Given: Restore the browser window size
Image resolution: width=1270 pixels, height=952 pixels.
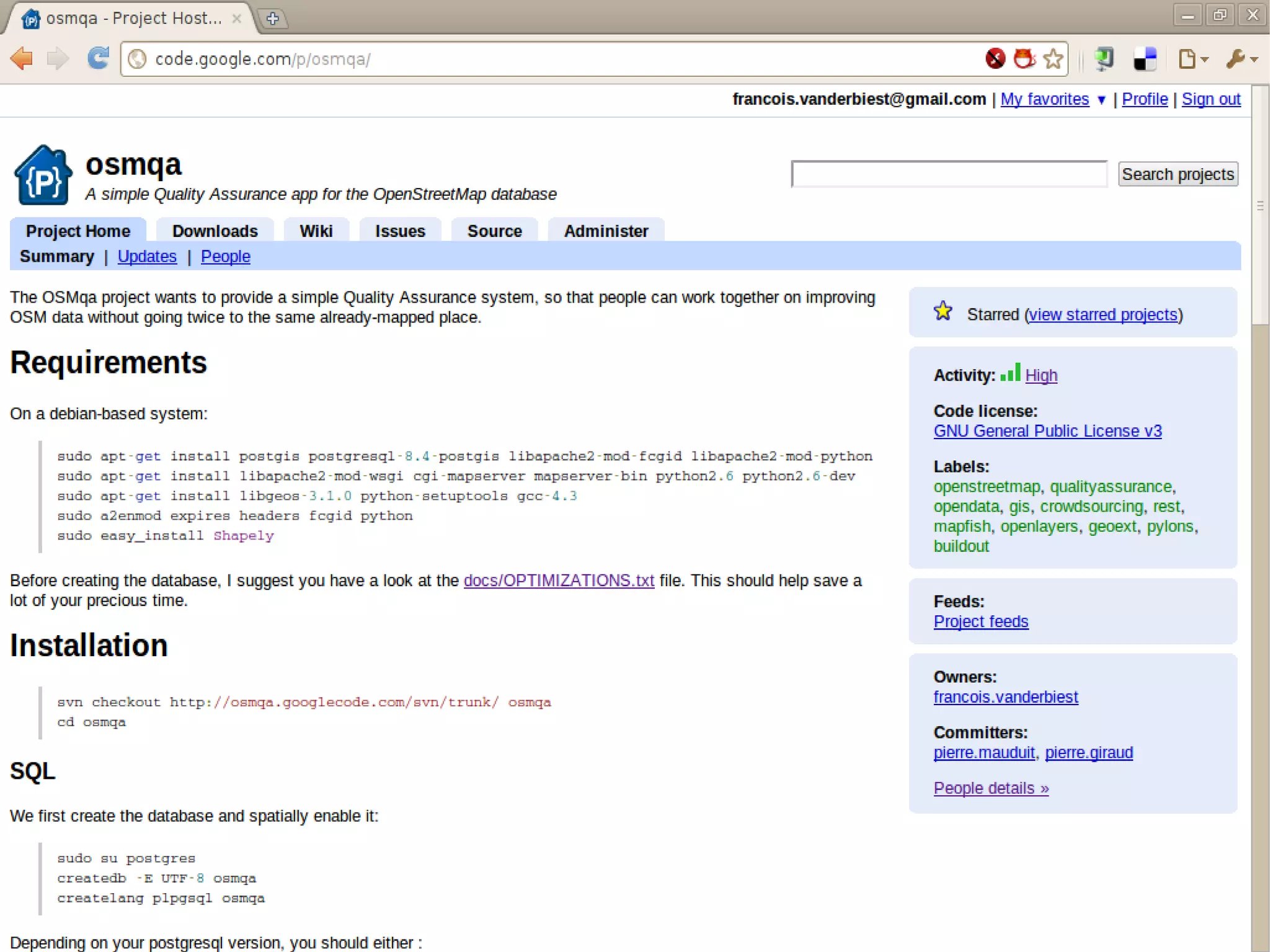Looking at the screenshot, I should (x=1219, y=15).
